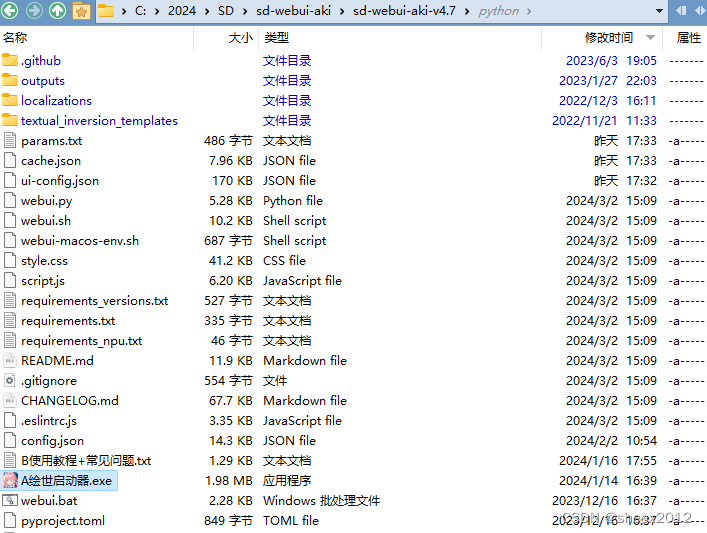Click the README.md file icon
The width and height of the screenshot is (707, 533).
coord(10,360)
